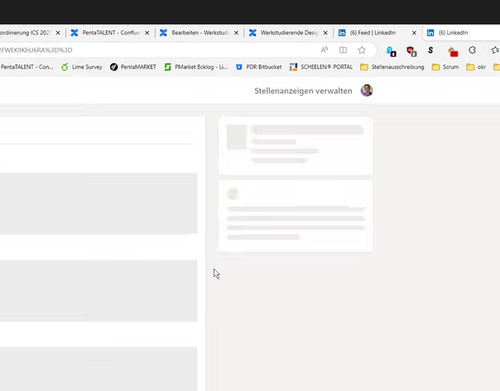Screen dimensions: 500x391
Task: Open the Lime Survey bookmark
Action: (82, 67)
